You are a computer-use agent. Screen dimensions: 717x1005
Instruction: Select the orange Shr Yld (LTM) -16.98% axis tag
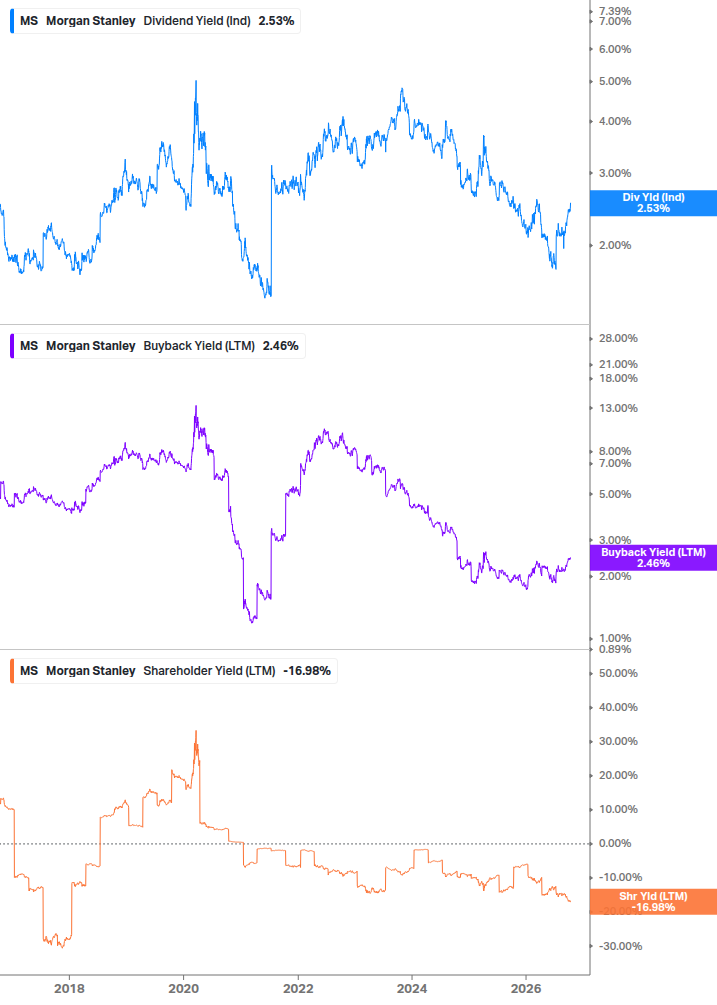654,902
